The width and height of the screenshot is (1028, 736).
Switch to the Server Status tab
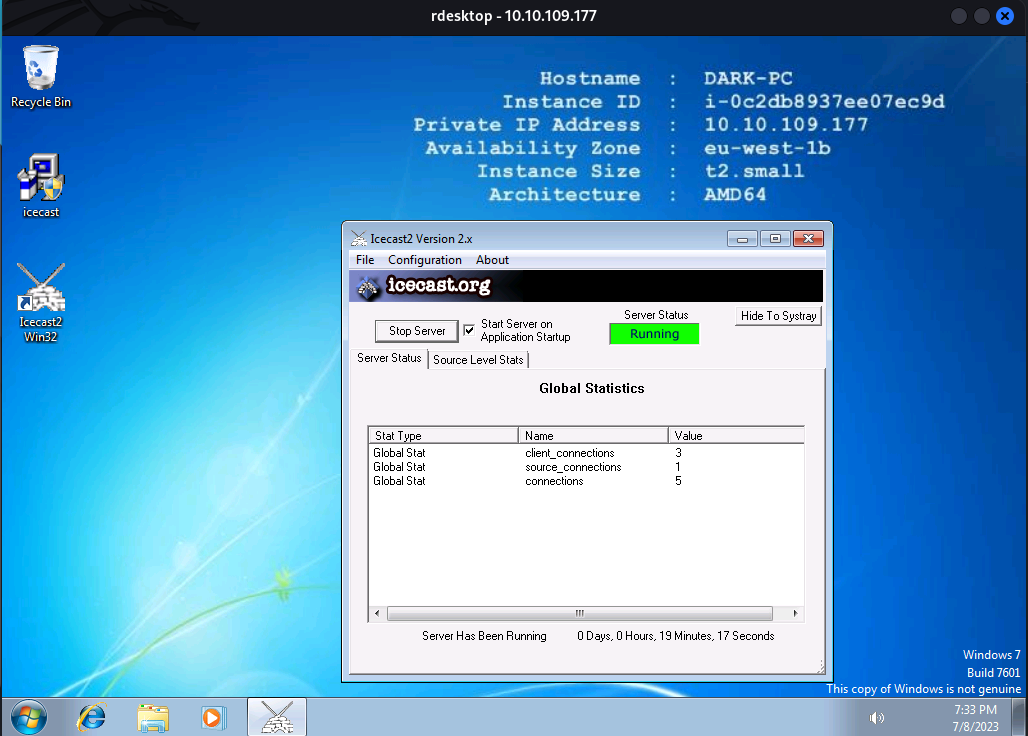click(389, 358)
